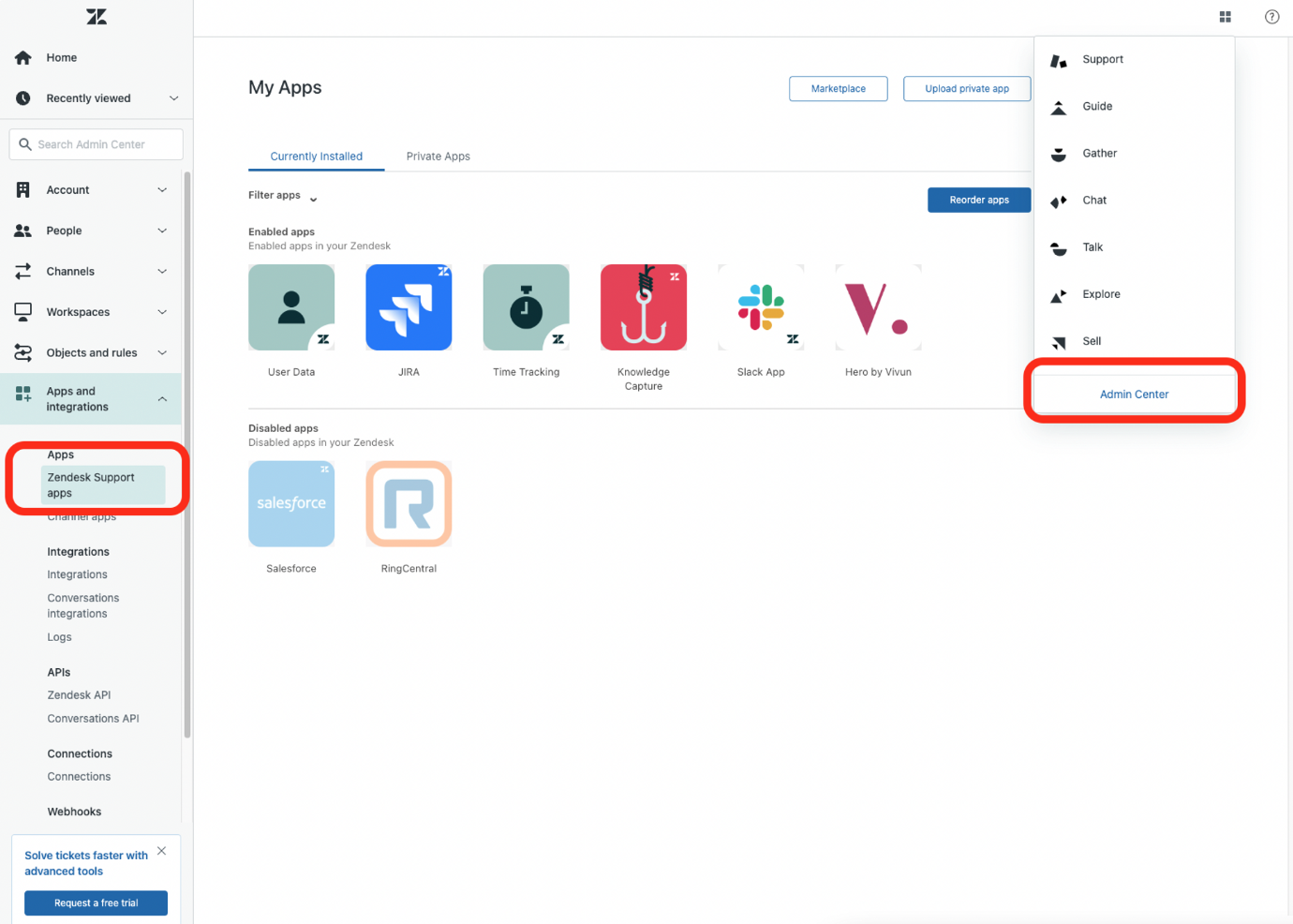
Task: Collapse the Apps and integrations chevron
Action: (x=162, y=399)
